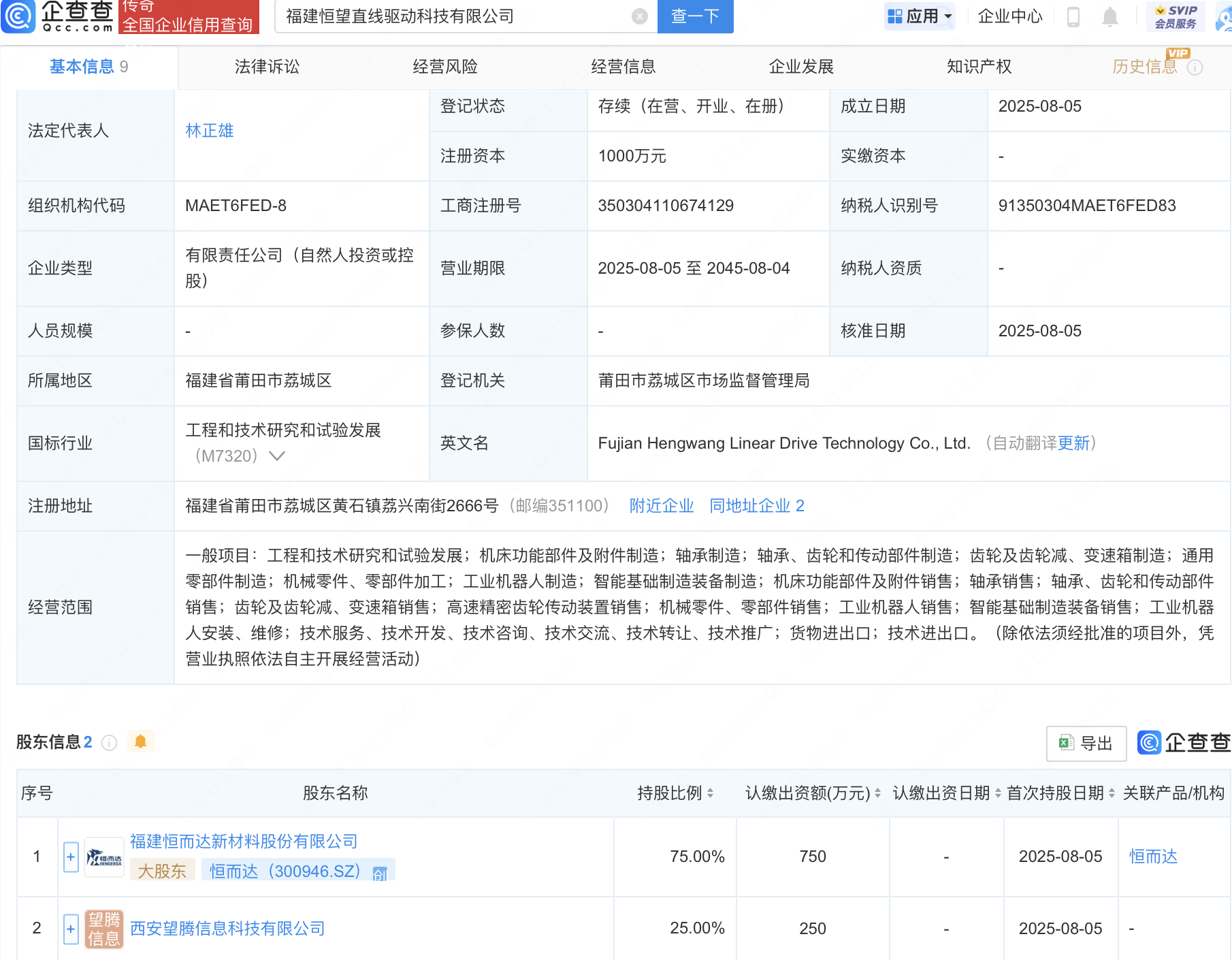Open the mobile phone app icon
The image size is (1232, 960).
pos(1073,16)
